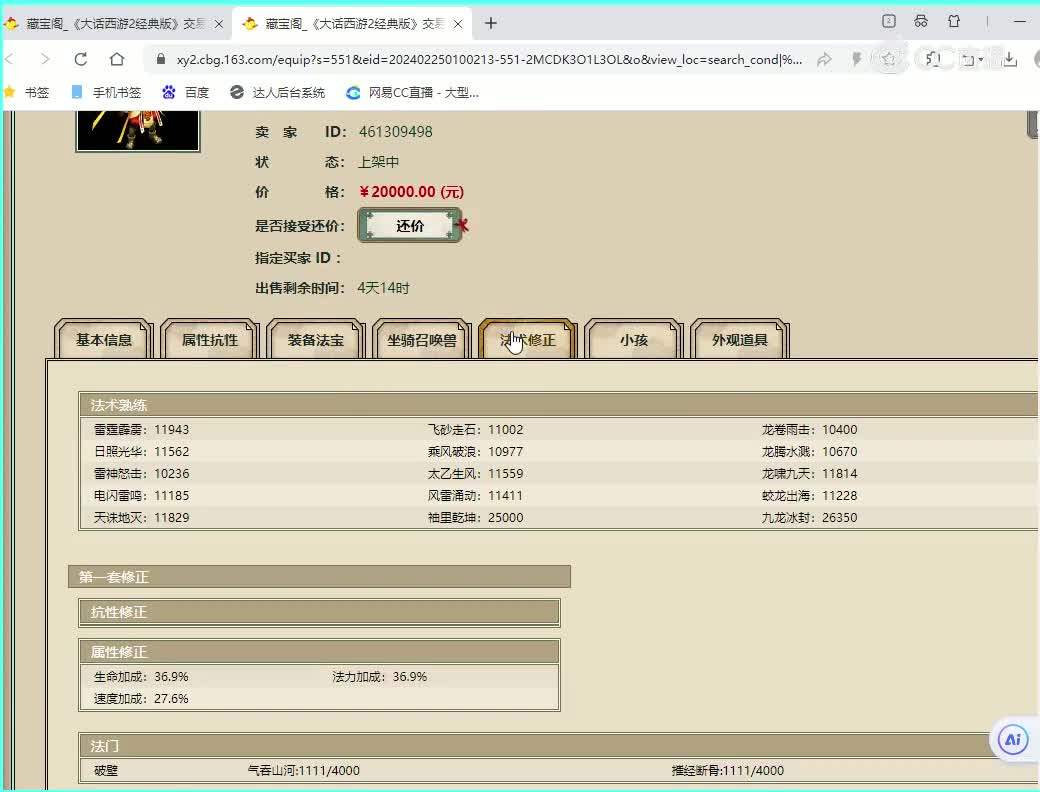Image resolution: width=1040 pixels, height=792 pixels.
Task: Click the seller ID 461309498
Action: [395, 131]
